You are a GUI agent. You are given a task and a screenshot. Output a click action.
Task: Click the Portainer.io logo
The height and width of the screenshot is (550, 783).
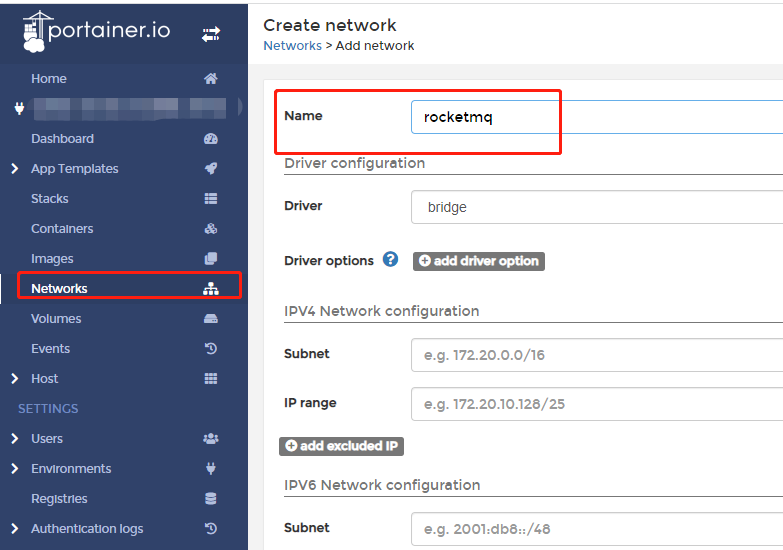coord(96,31)
